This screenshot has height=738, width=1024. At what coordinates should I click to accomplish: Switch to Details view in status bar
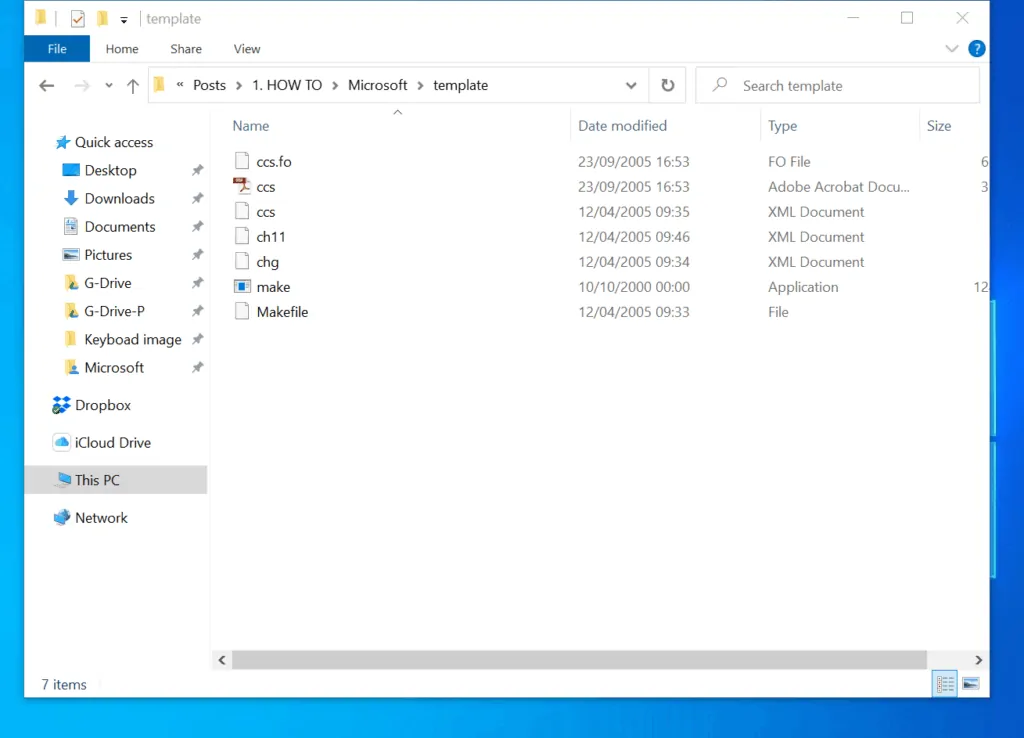(x=944, y=683)
